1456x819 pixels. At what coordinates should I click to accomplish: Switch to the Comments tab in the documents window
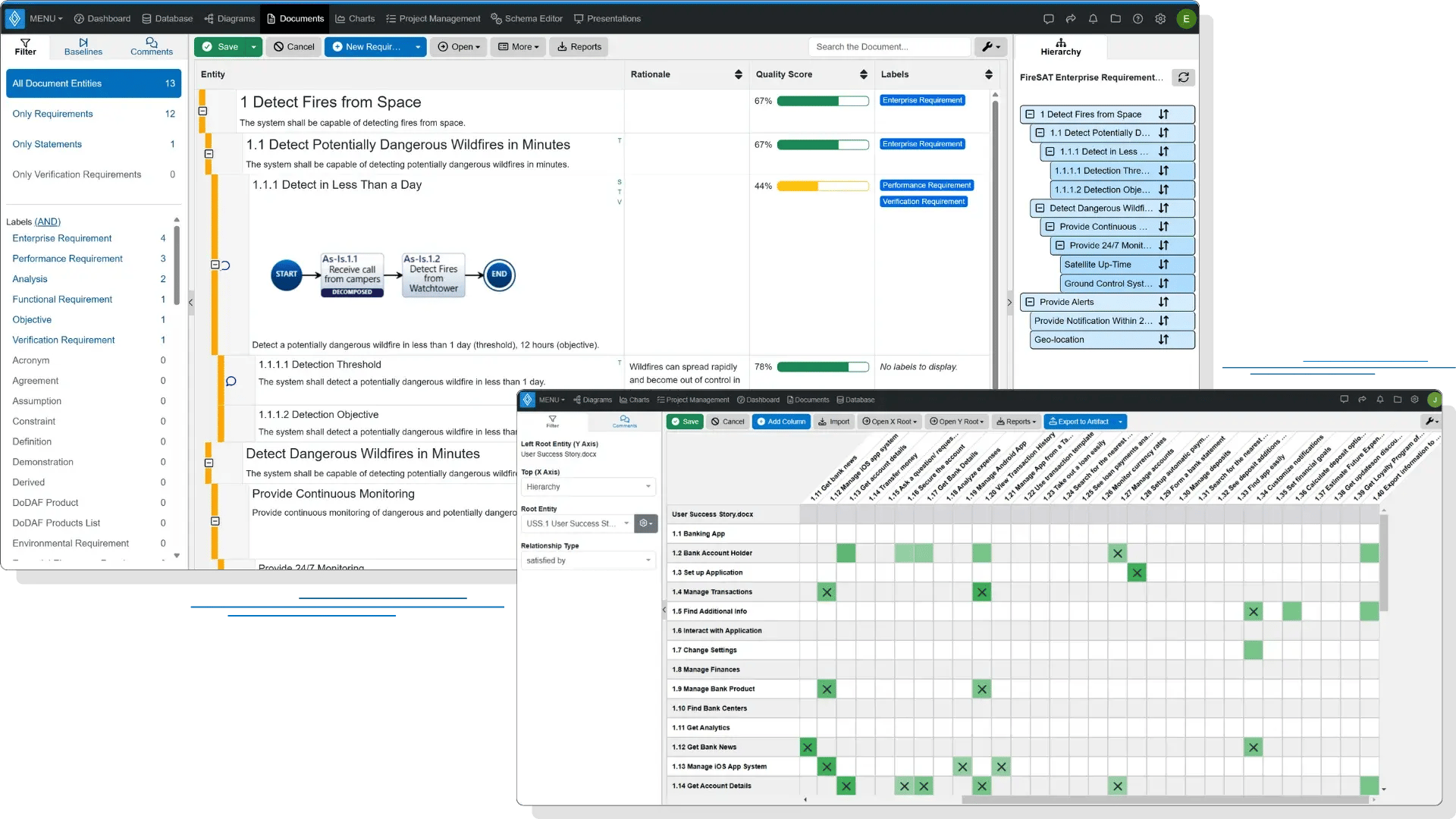pos(152,47)
